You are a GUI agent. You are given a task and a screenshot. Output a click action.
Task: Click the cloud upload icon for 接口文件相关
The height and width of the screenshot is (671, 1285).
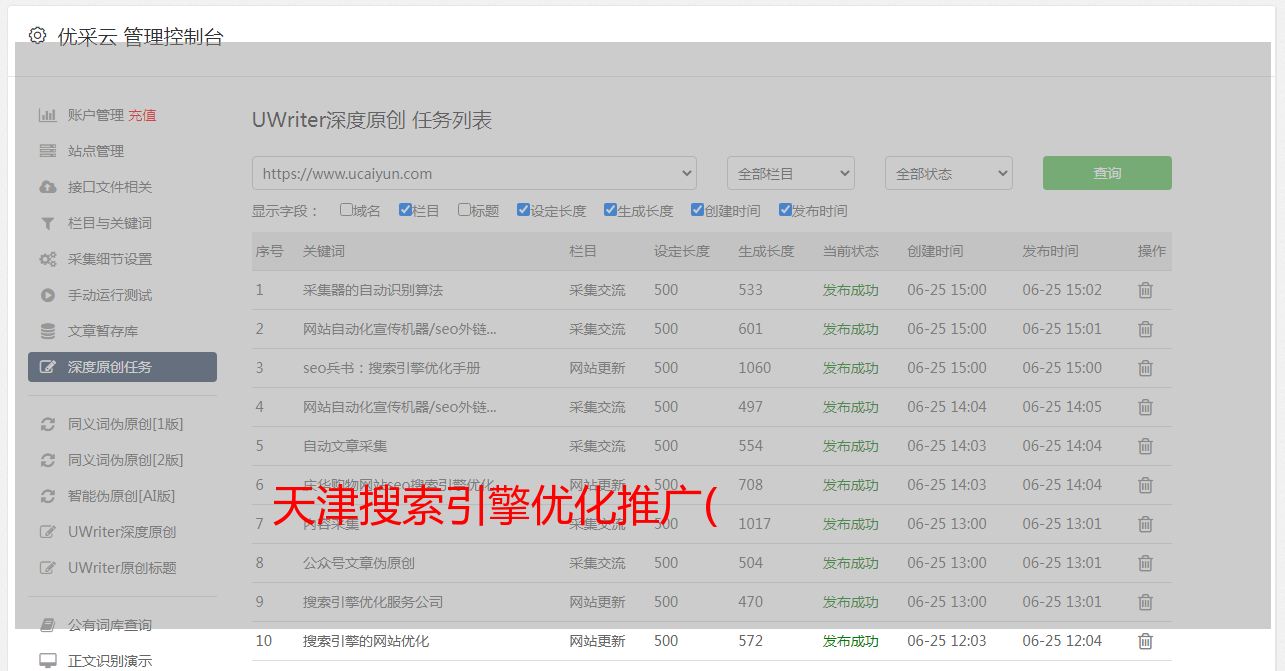pyautogui.click(x=47, y=187)
